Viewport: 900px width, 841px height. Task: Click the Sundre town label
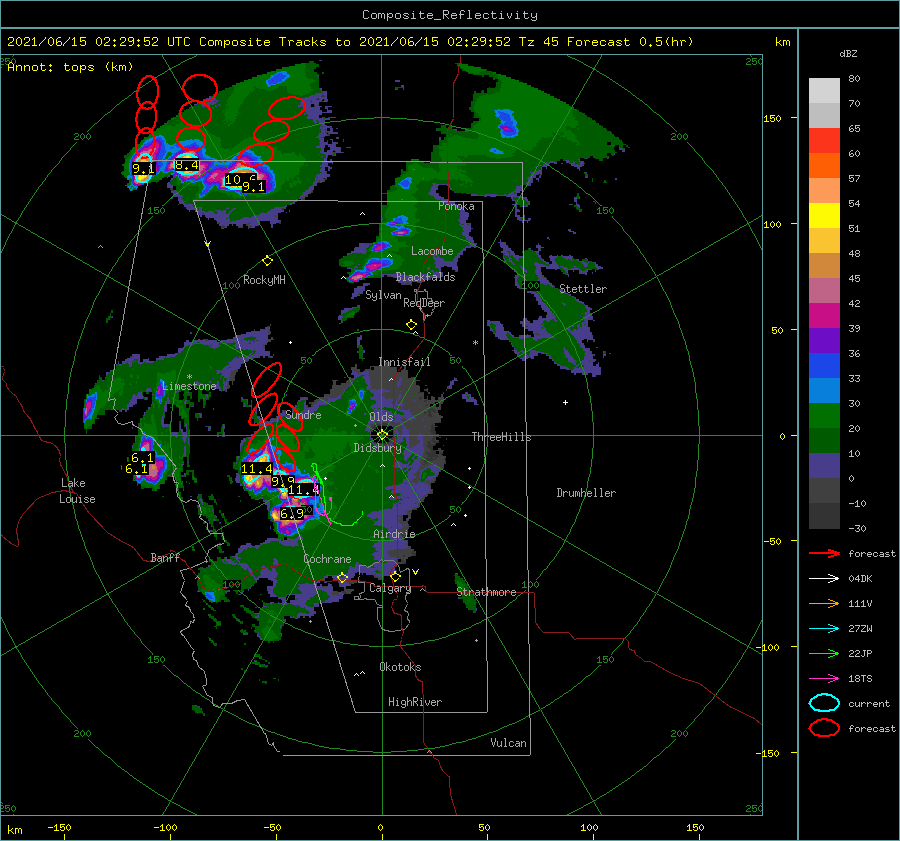pyautogui.click(x=303, y=415)
